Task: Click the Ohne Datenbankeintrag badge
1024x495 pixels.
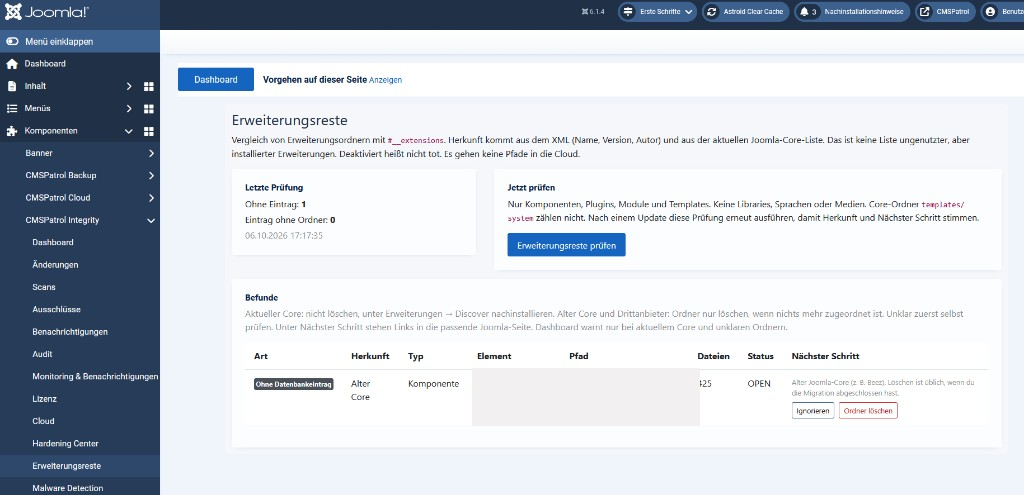Action: click(294, 385)
